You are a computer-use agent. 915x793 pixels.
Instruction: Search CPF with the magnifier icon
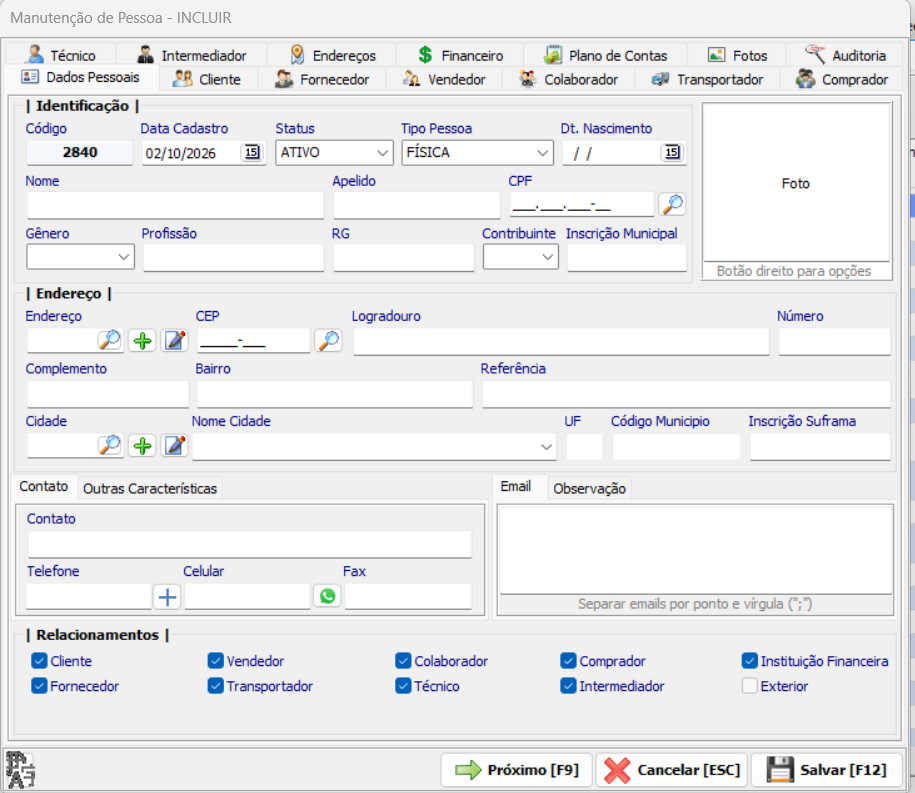(x=672, y=204)
